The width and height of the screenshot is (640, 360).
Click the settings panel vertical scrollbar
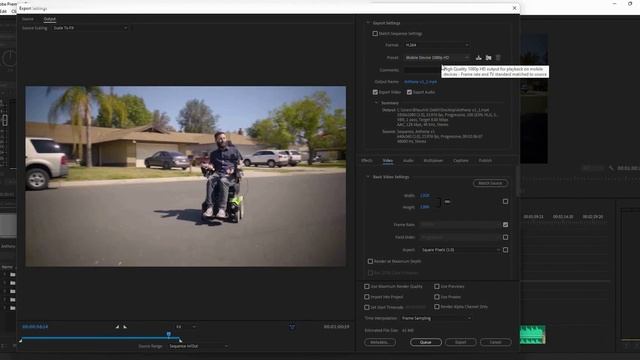[x=518, y=180]
